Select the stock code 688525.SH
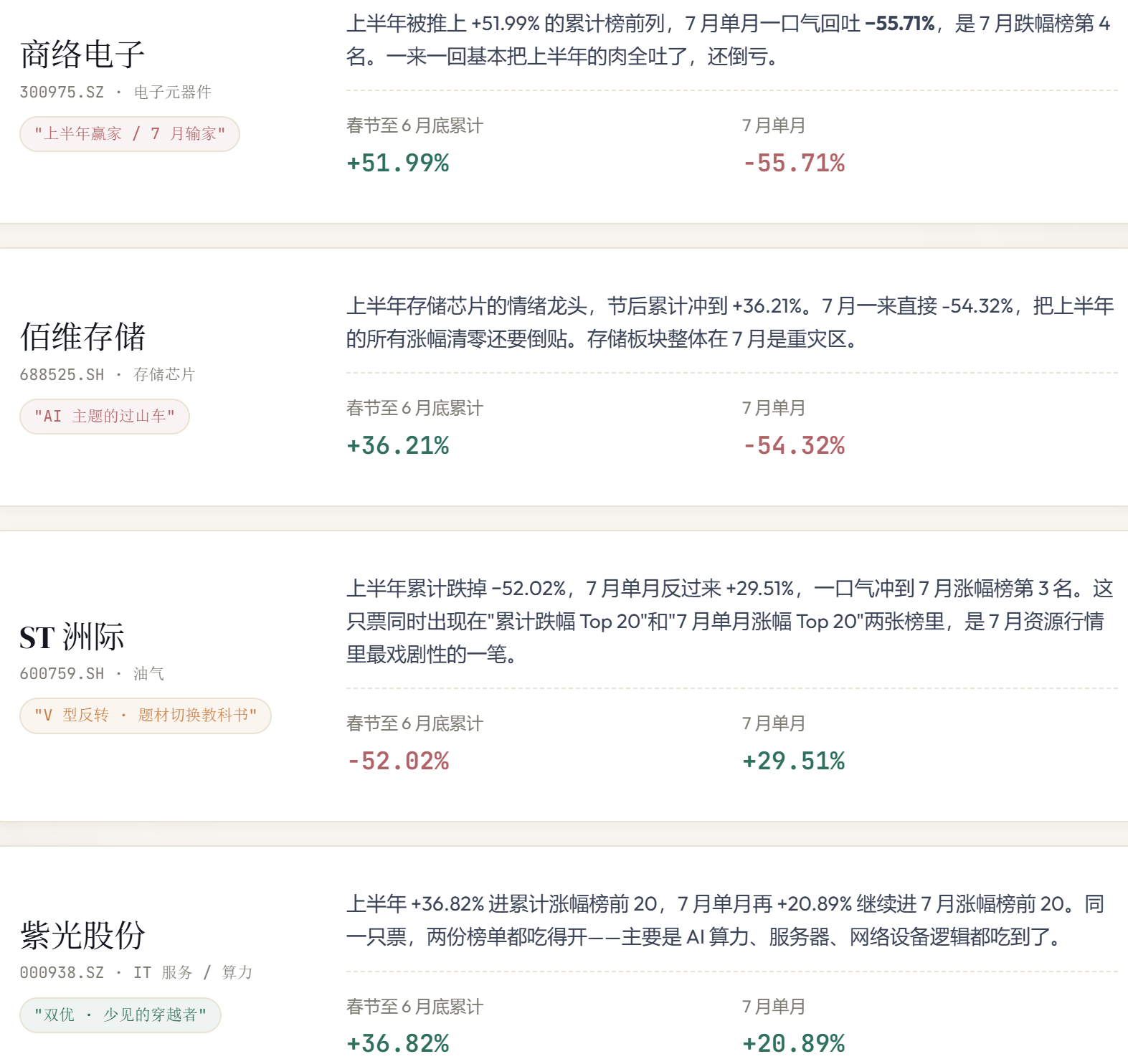Viewport: 1128px width, 1064px height. [x=62, y=374]
